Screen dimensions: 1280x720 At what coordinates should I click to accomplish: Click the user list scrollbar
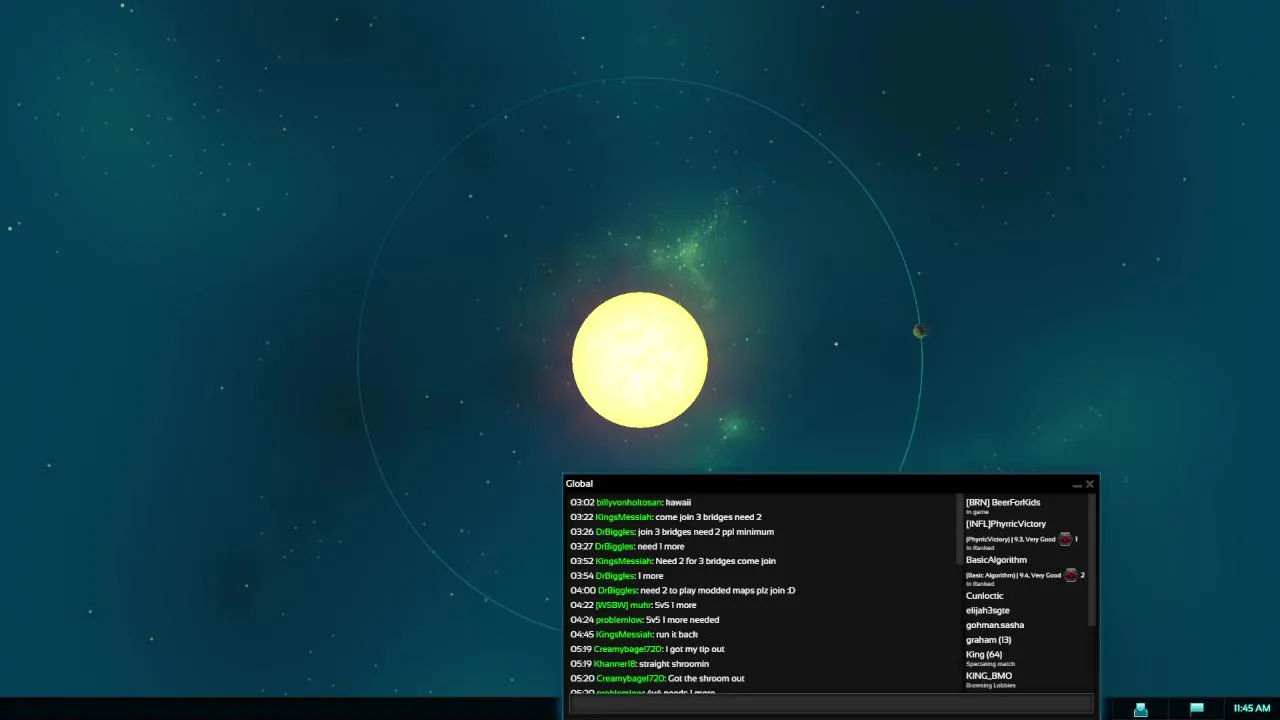[1092, 560]
